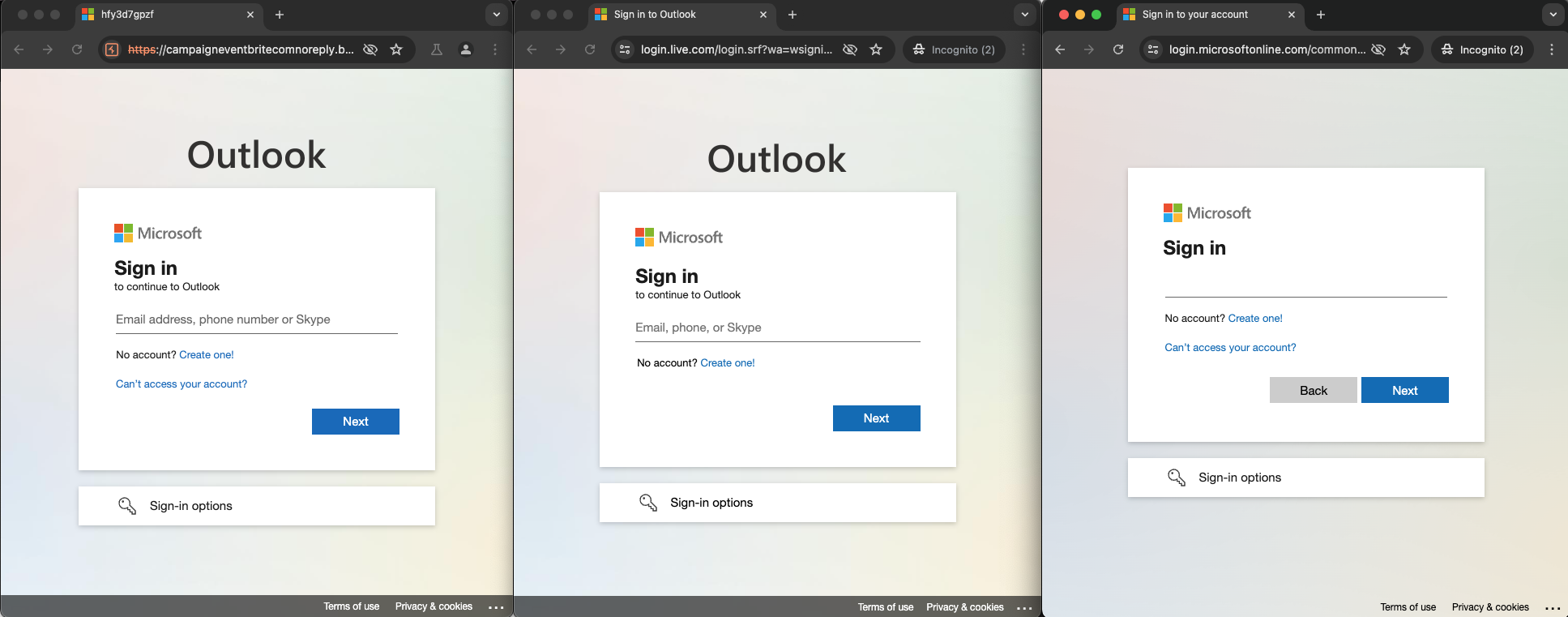Open 'Create one!' link in middle window

pos(728,363)
